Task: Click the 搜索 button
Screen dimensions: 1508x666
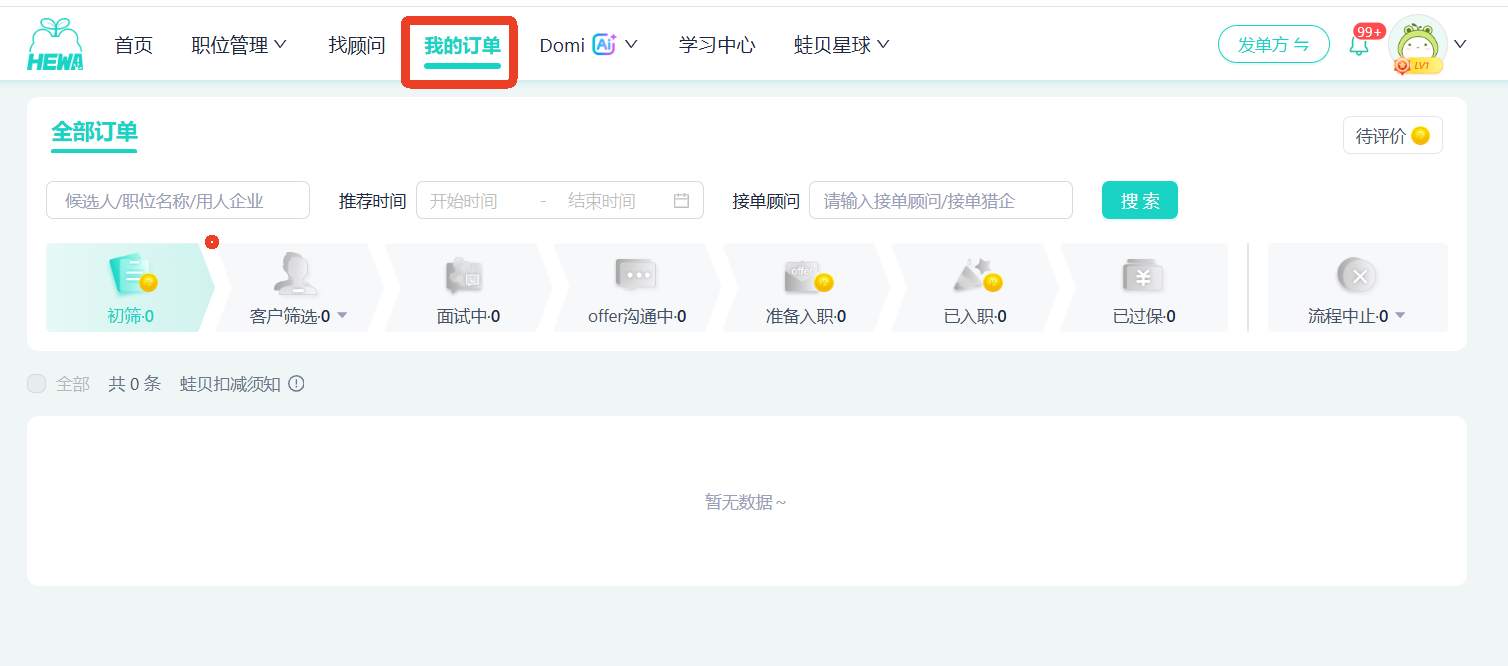Action: tap(1140, 200)
